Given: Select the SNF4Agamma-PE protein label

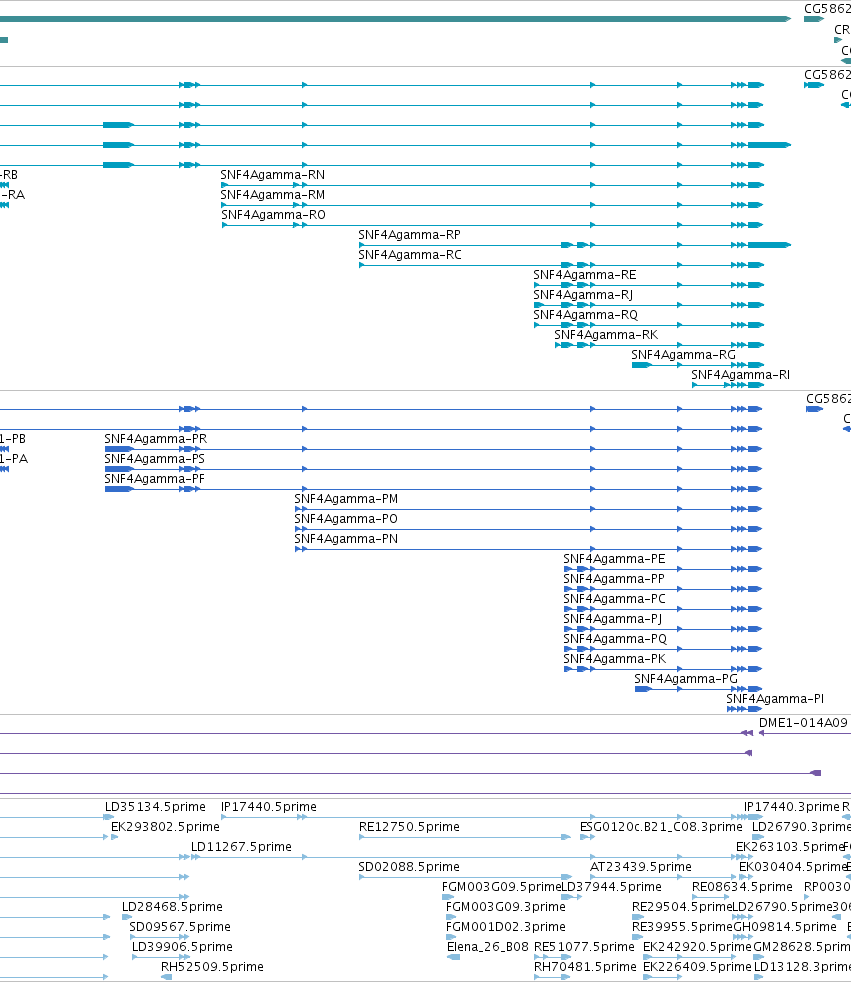Looking at the screenshot, I should (x=614, y=559).
